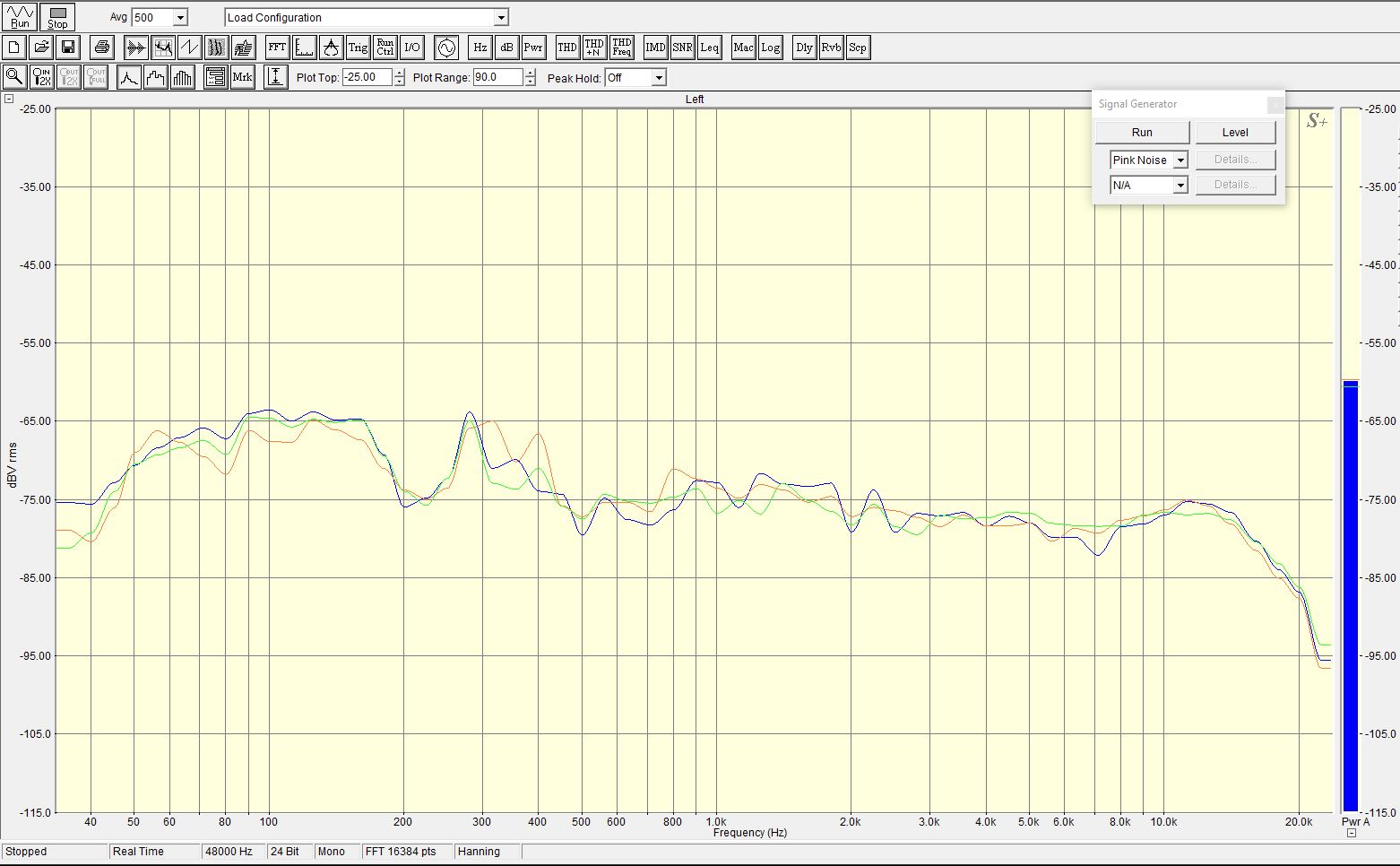
Task: Click the 48000 Hz status bar entry
Action: tap(232, 852)
